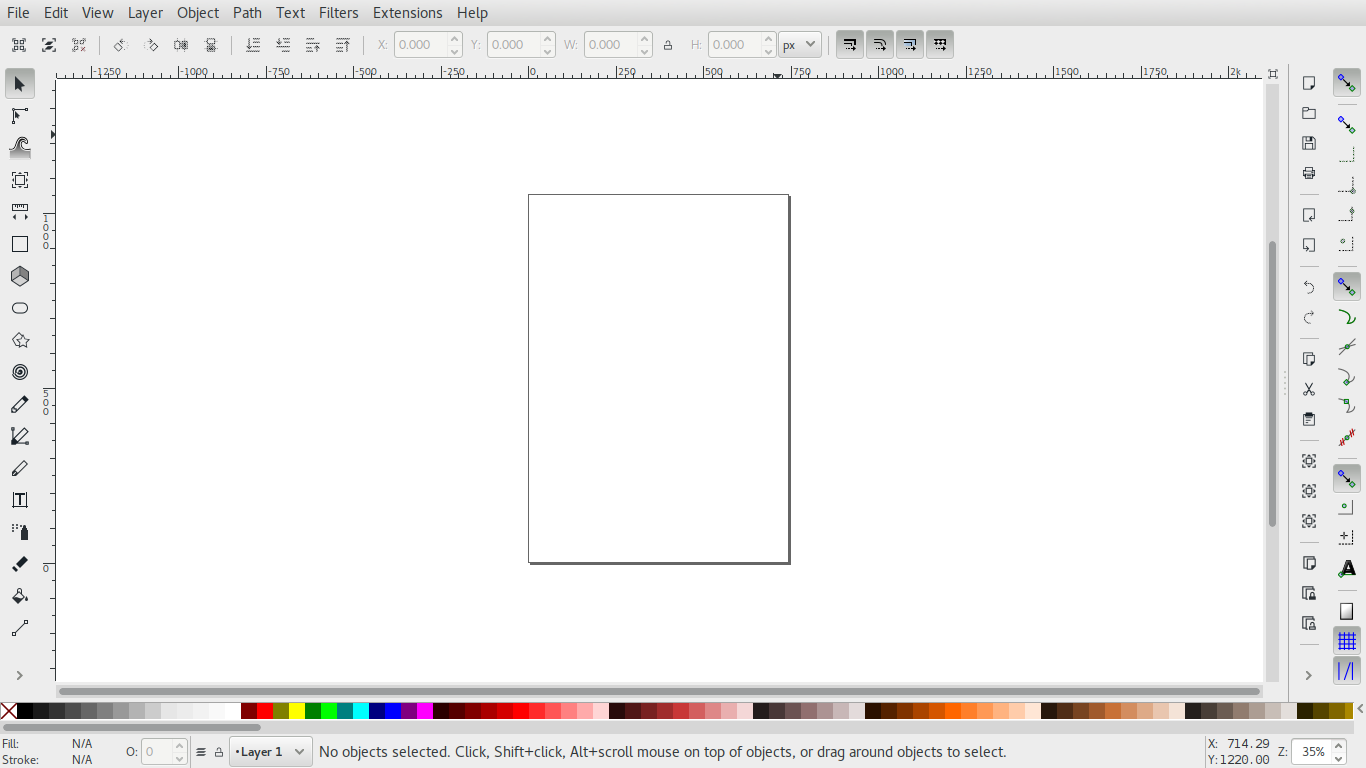The height and width of the screenshot is (768, 1366).
Task: Click the Save document icon
Action: 1309,143
